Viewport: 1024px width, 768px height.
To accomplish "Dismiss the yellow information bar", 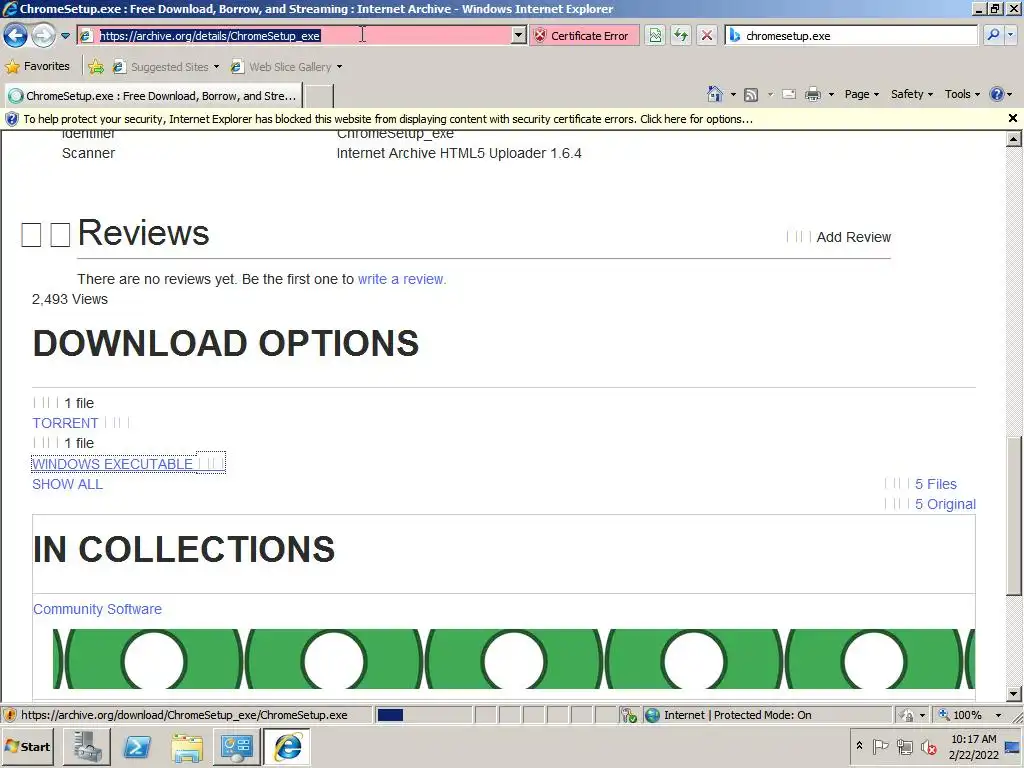I will tap(1012, 118).
